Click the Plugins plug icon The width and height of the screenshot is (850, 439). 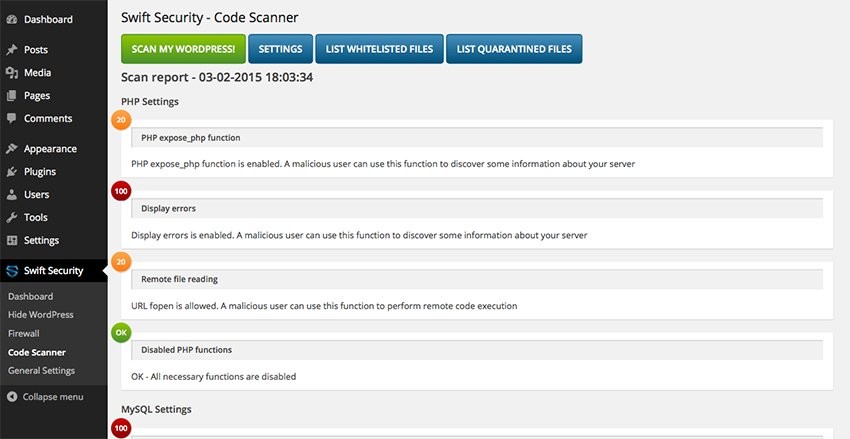(11, 172)
